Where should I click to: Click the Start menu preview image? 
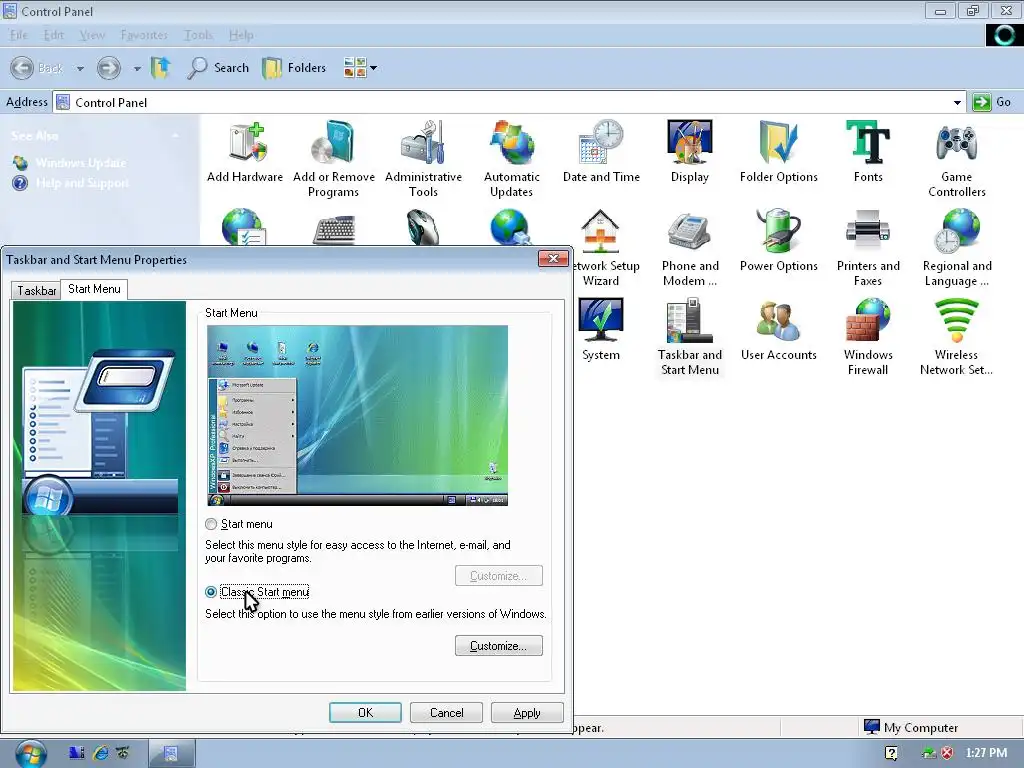coord(357,415)
